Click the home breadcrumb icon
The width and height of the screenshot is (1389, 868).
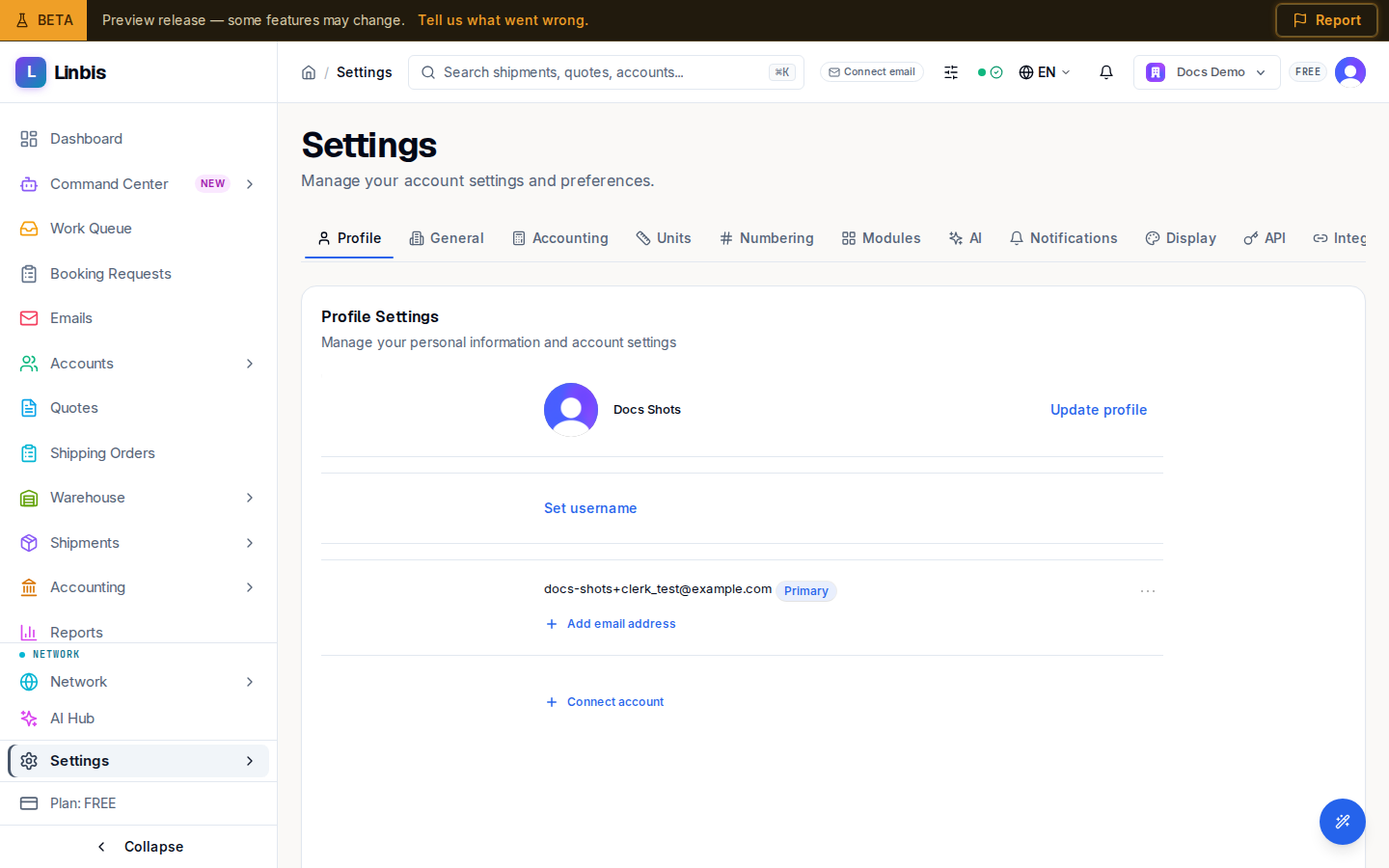(309, 72)
